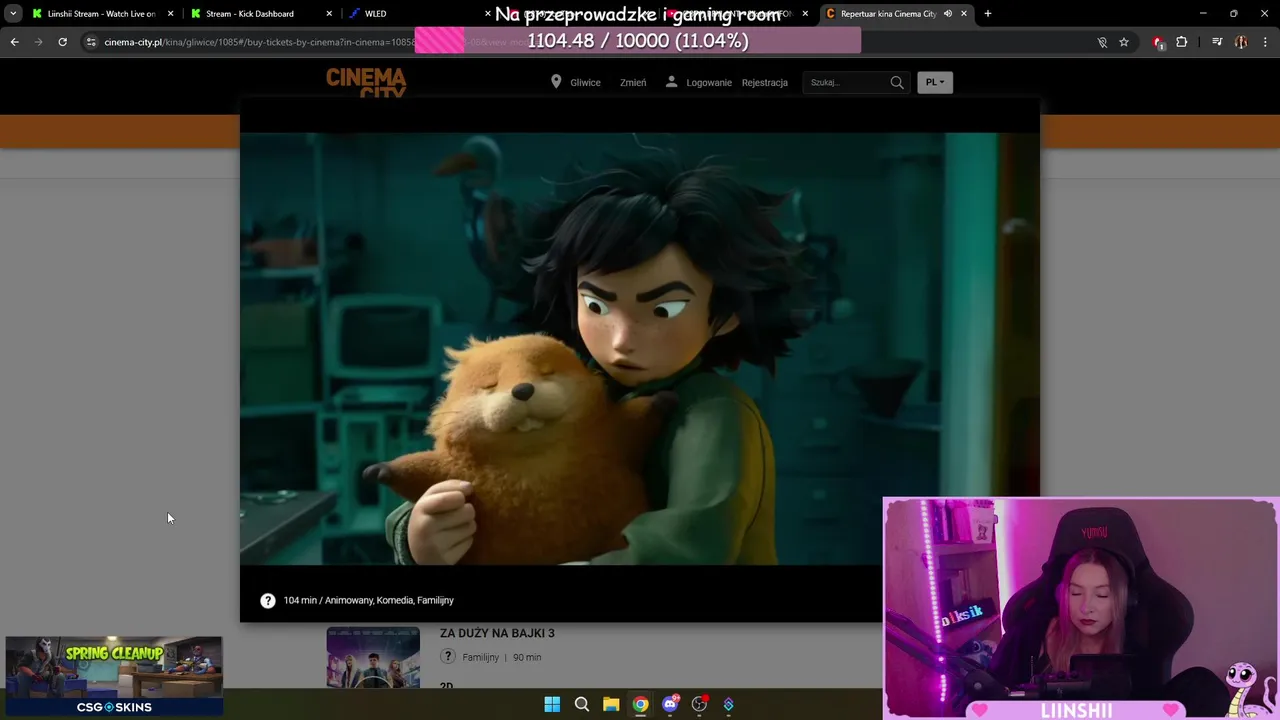Click the search magnifier icon in site header
Viewport: 1280px width, 720px height.
point(897,82)
